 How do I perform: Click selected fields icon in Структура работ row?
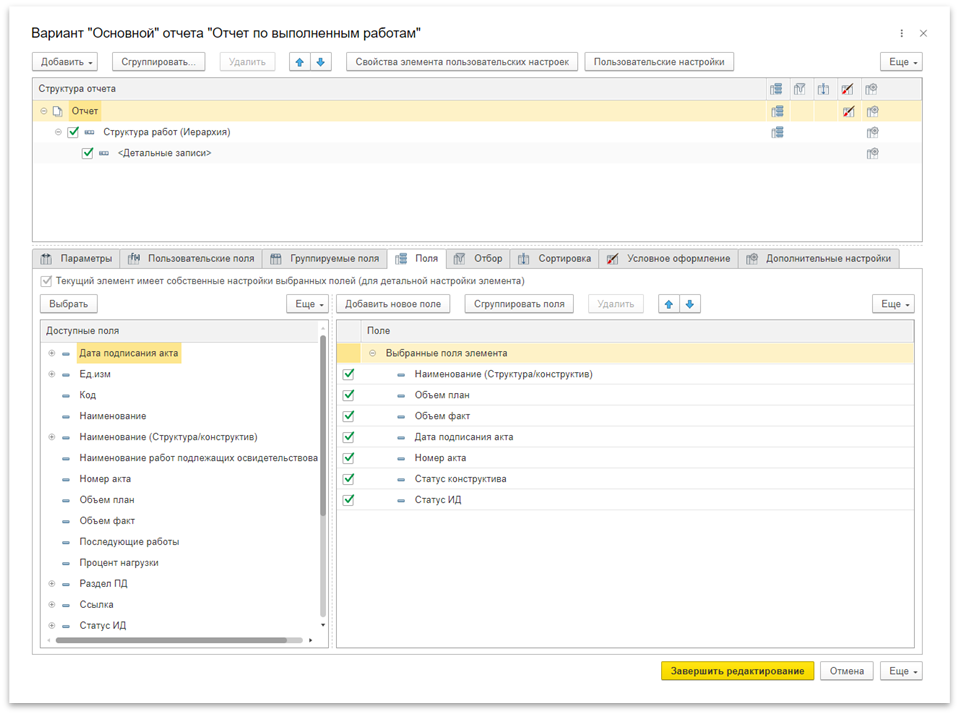[777, 132]
